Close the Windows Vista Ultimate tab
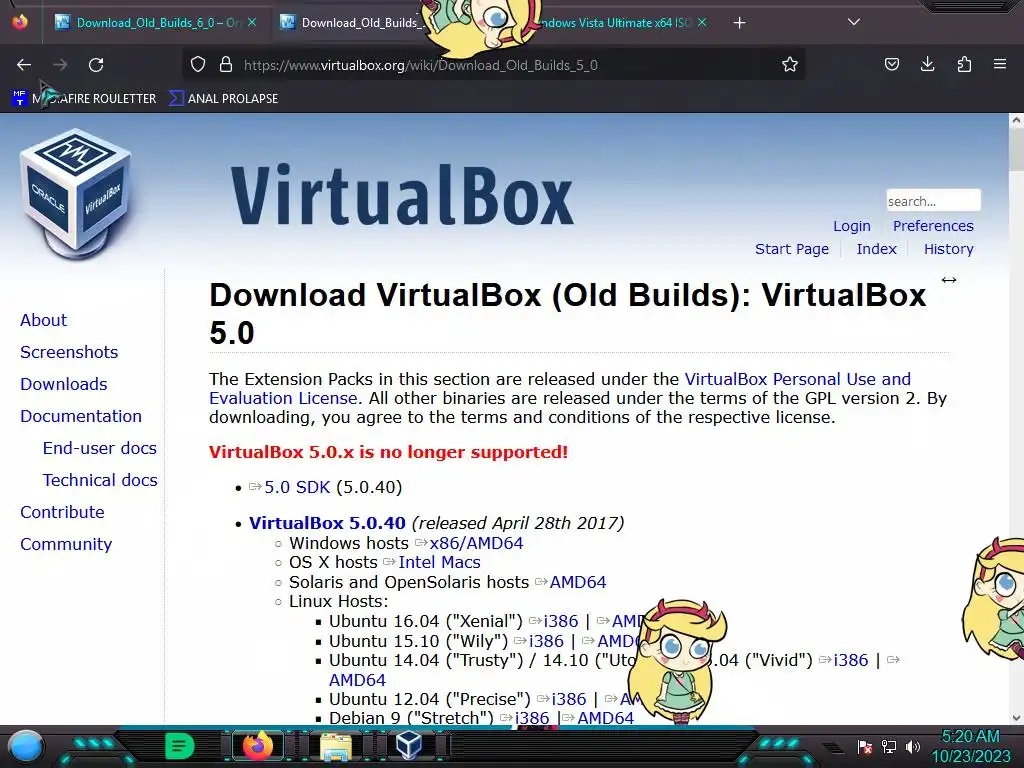This screenshot has width=1024, height=768. [x=702, y=22]
